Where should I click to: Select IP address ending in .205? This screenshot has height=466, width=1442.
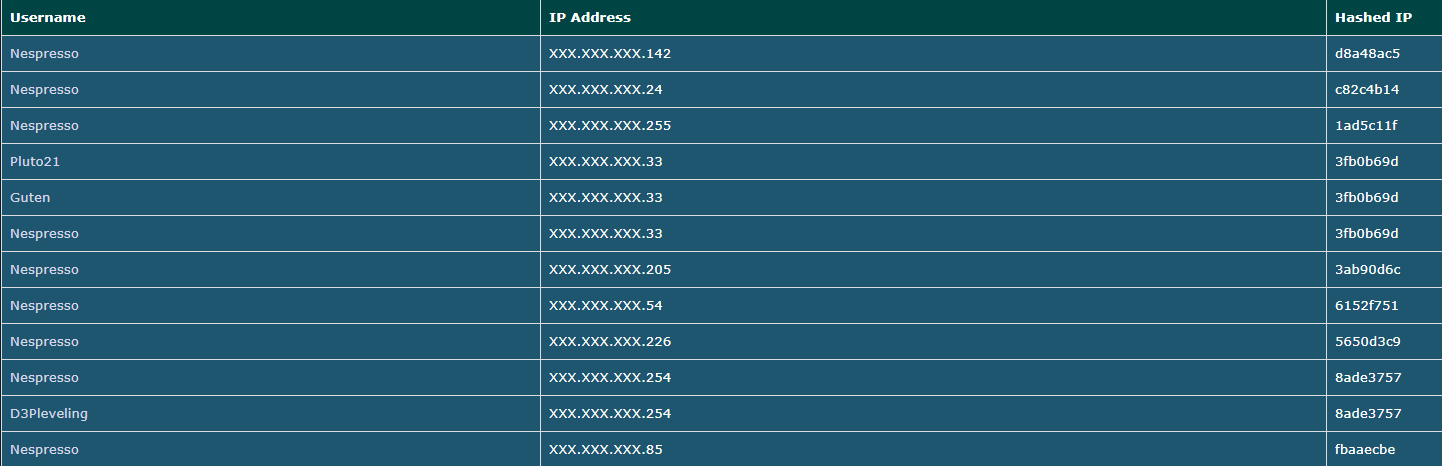(x=610, y=270)
